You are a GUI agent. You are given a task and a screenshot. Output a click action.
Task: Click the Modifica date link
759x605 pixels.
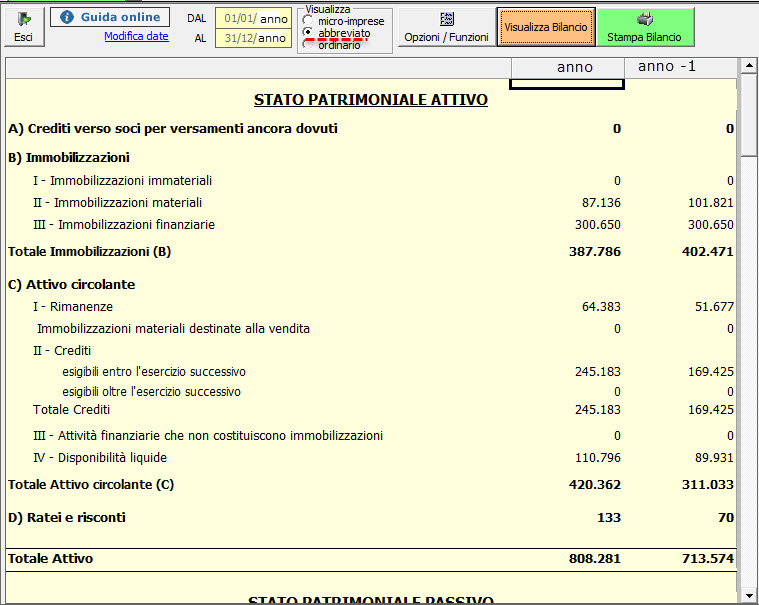pyautogui.click(x=136, y=36)
